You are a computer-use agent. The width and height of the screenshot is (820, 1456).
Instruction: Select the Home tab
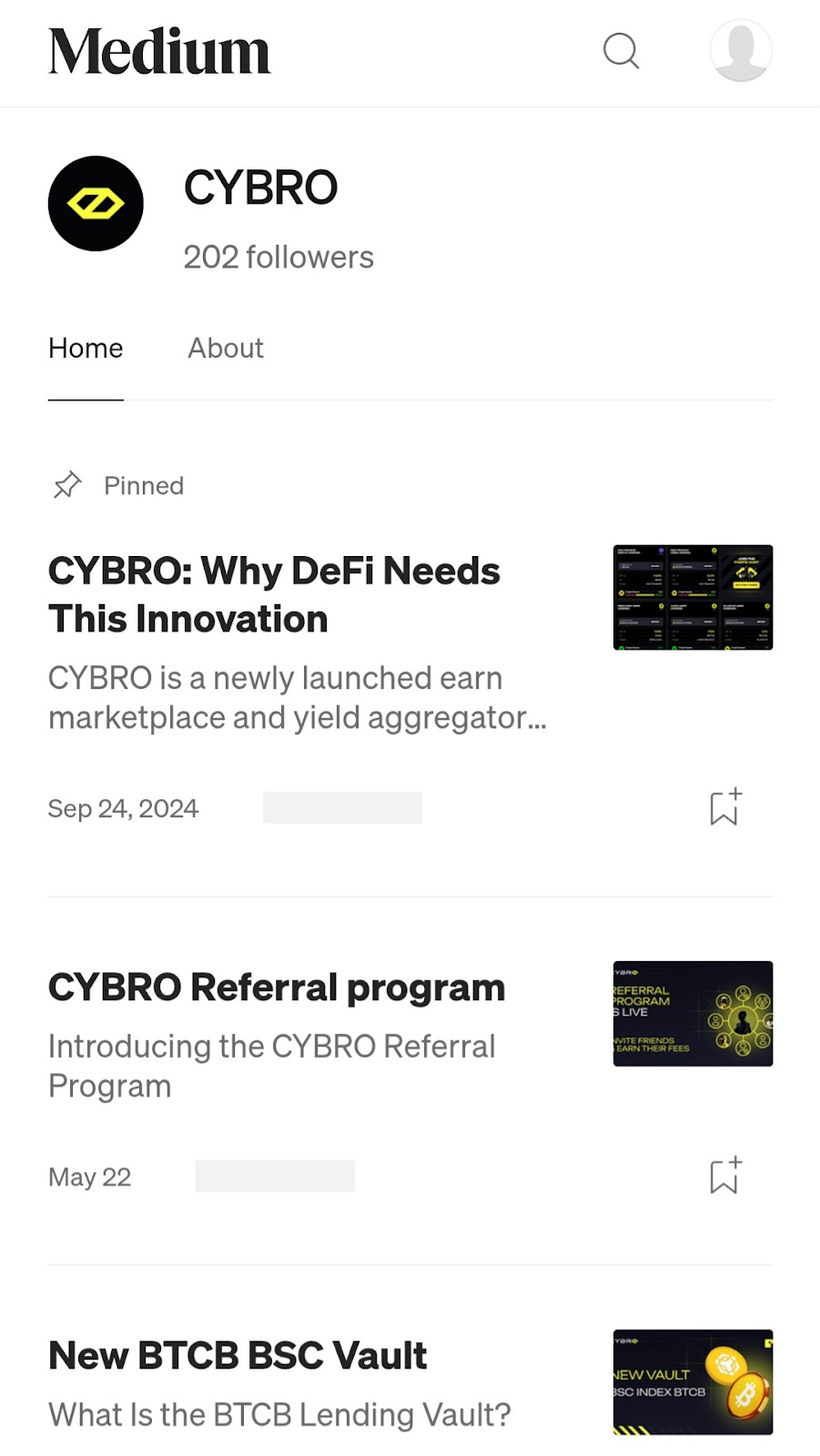pos(86,348)
